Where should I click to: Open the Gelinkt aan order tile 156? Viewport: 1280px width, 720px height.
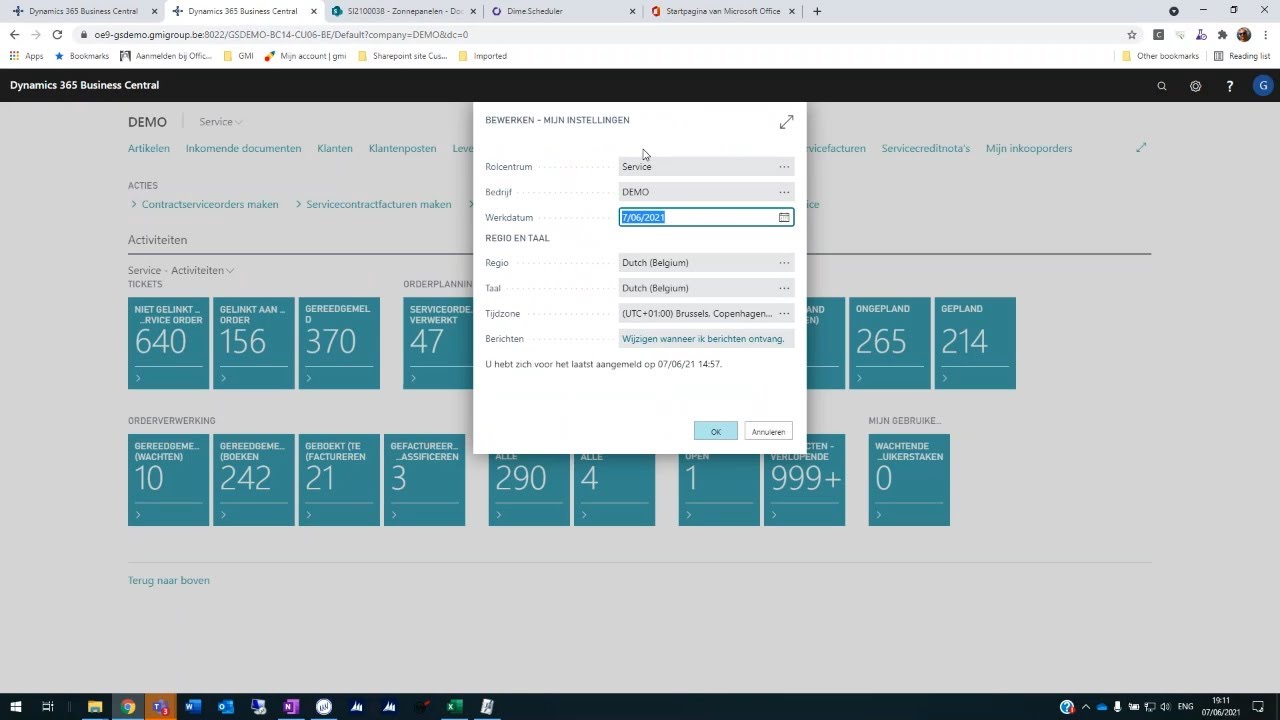click(x=254, y=343)
